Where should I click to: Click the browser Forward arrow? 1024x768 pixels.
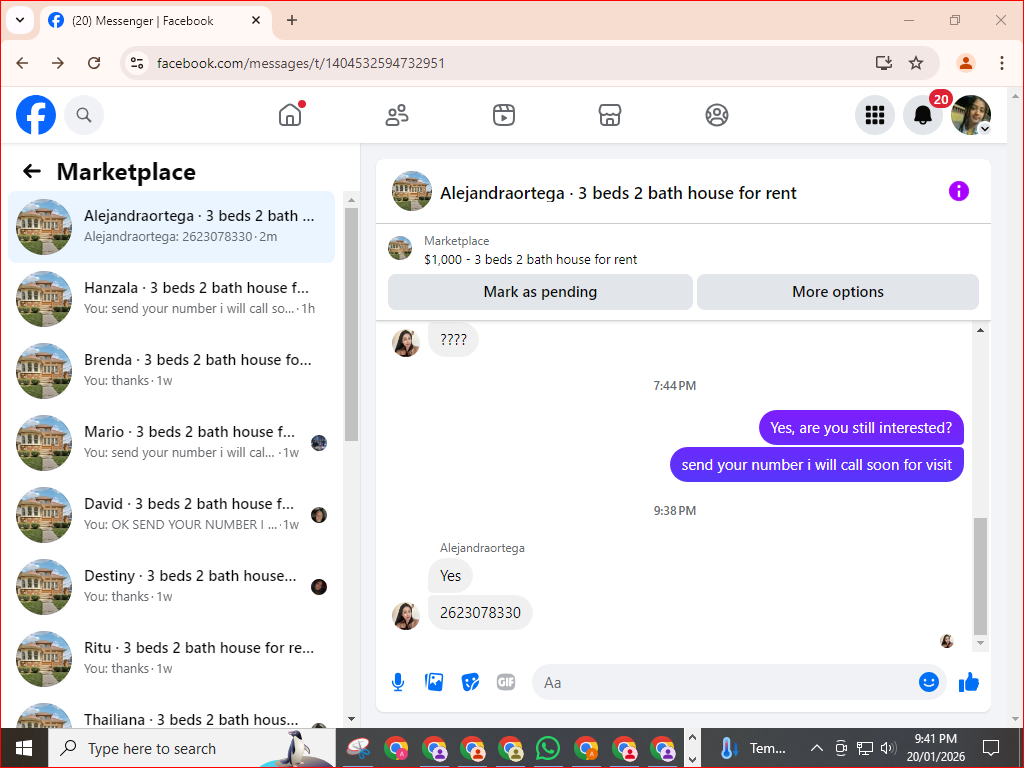pyautogui.click(x=58, y=63)
